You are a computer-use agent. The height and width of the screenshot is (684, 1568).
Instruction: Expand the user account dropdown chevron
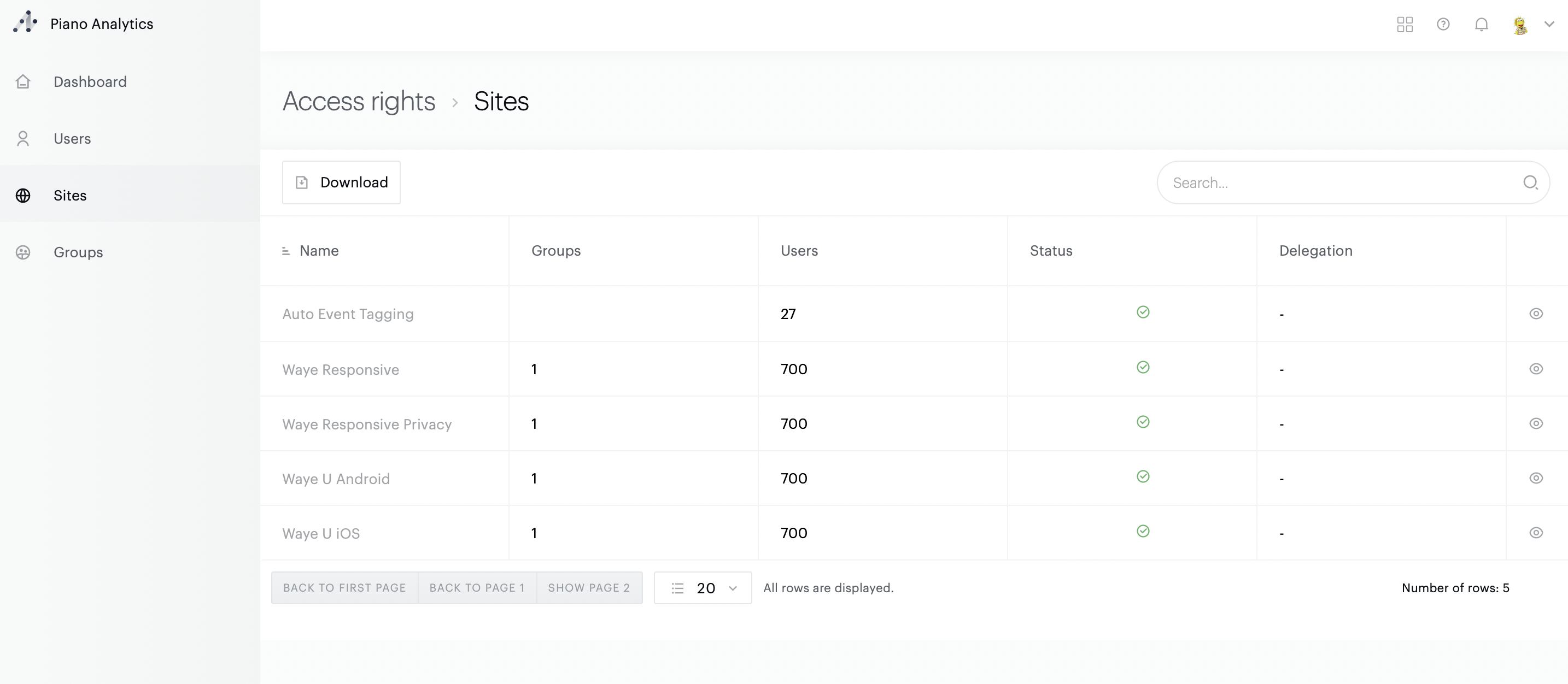click(1549, 25)
